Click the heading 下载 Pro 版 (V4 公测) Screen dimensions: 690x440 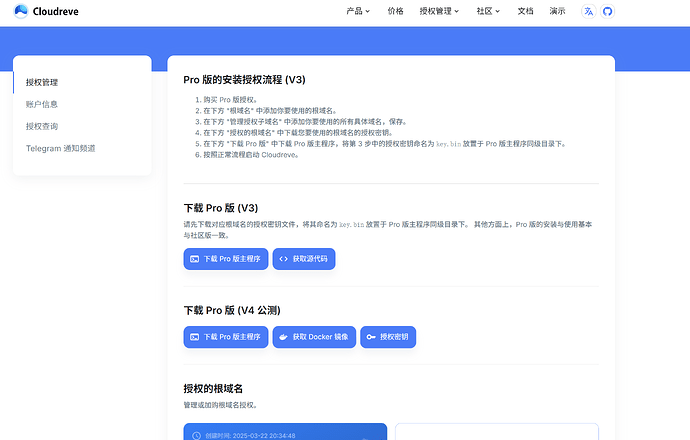(232, 310)
